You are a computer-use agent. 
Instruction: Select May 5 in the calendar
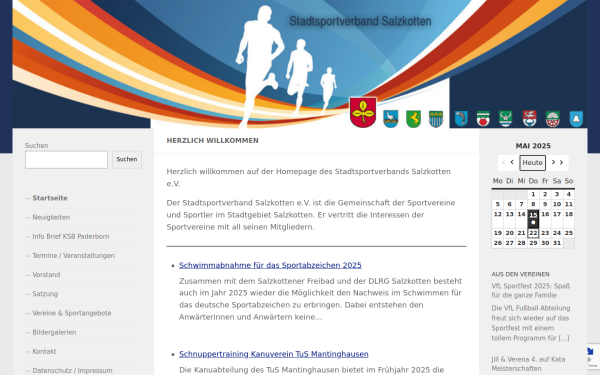click(497, 204)
